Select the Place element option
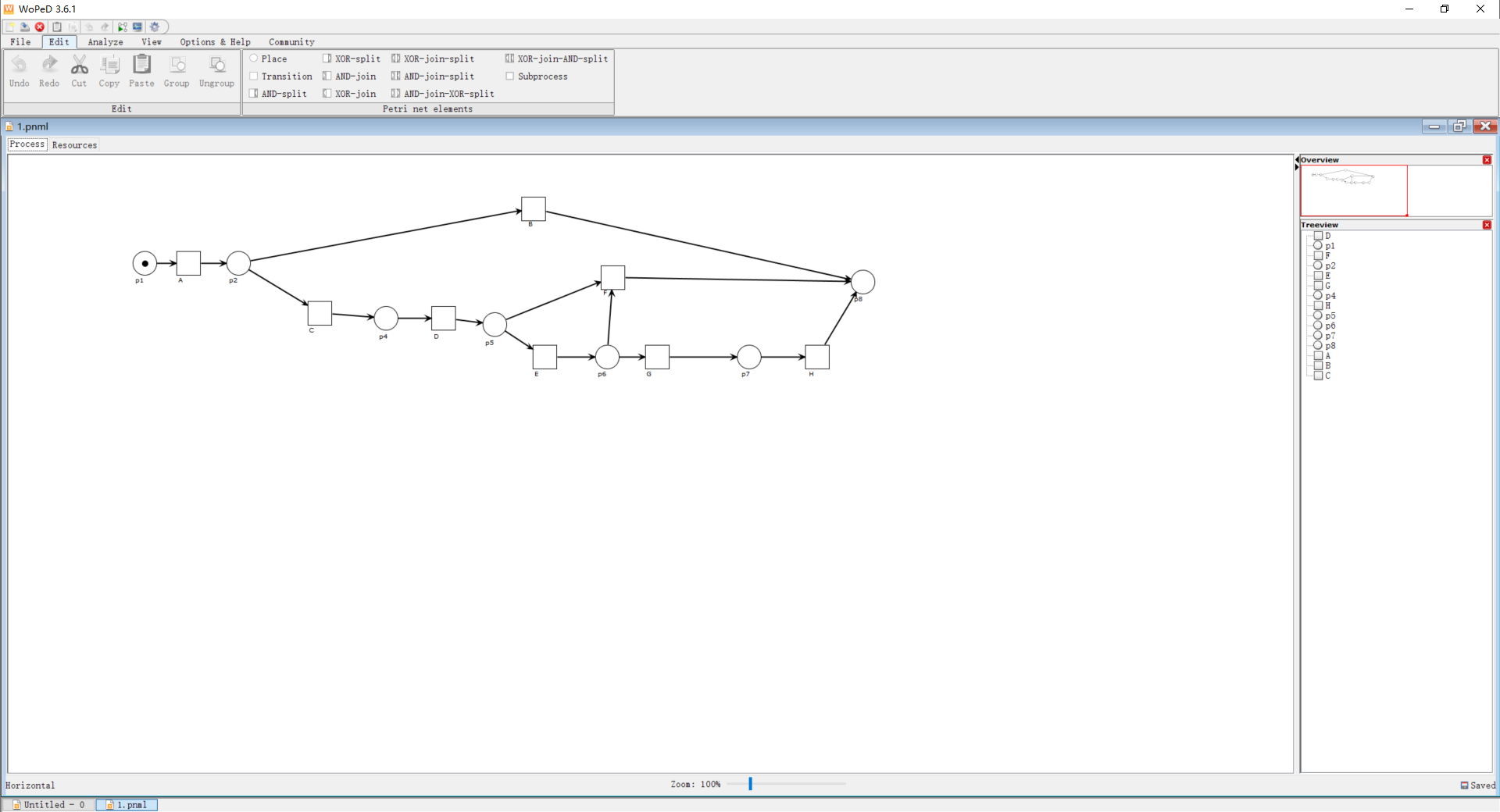The image size is (1500, 812). coord(268,59)
